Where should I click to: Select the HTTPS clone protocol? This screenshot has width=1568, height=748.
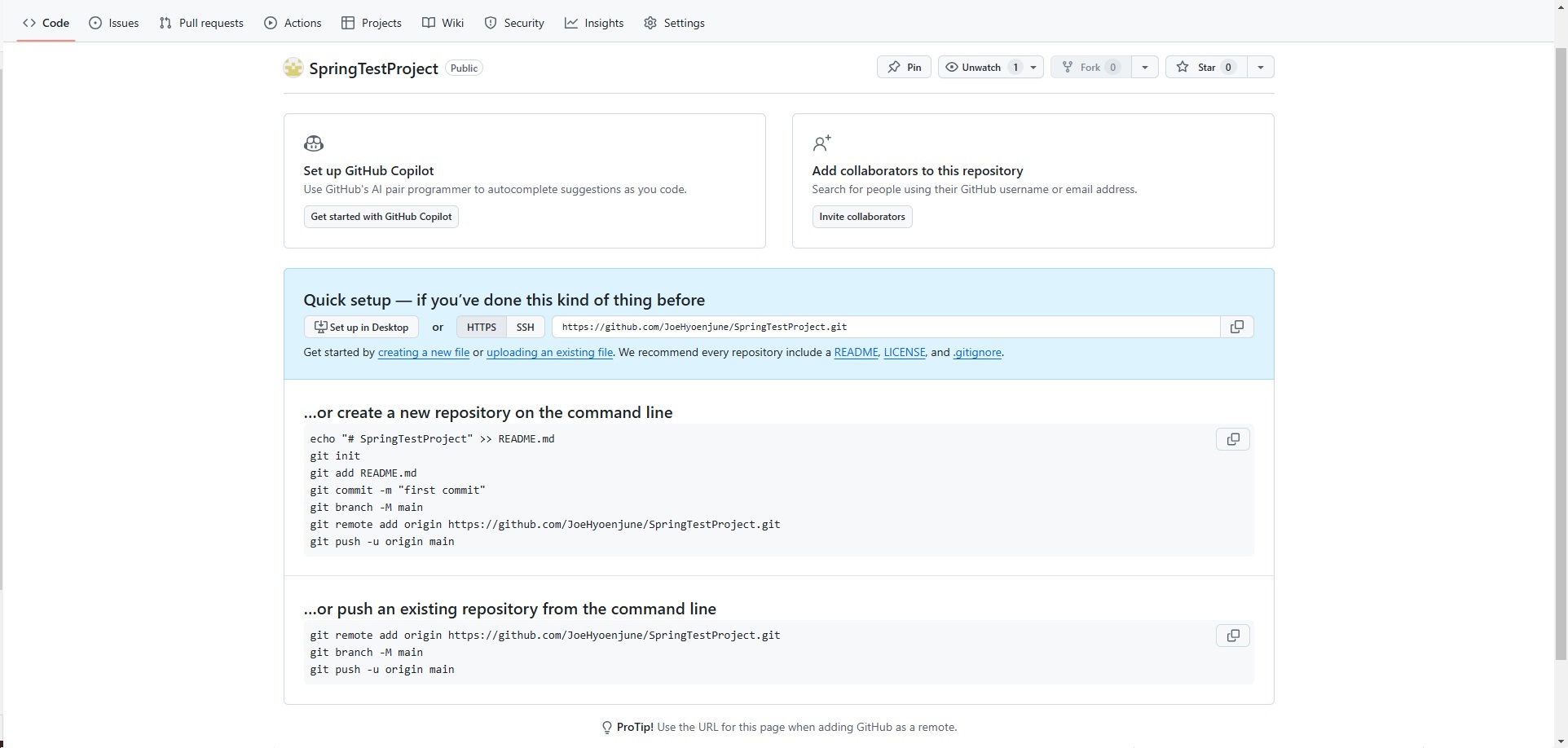tap(481, 327)
